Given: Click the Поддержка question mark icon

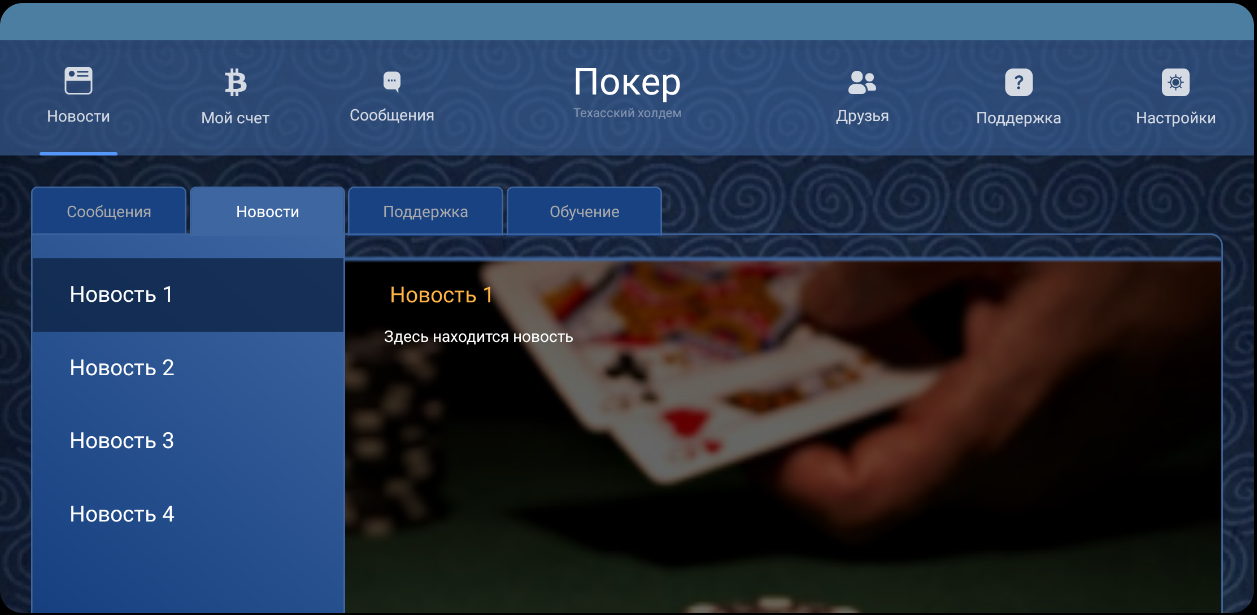Looking at the screenshot, I should [x=1018, y=83].
